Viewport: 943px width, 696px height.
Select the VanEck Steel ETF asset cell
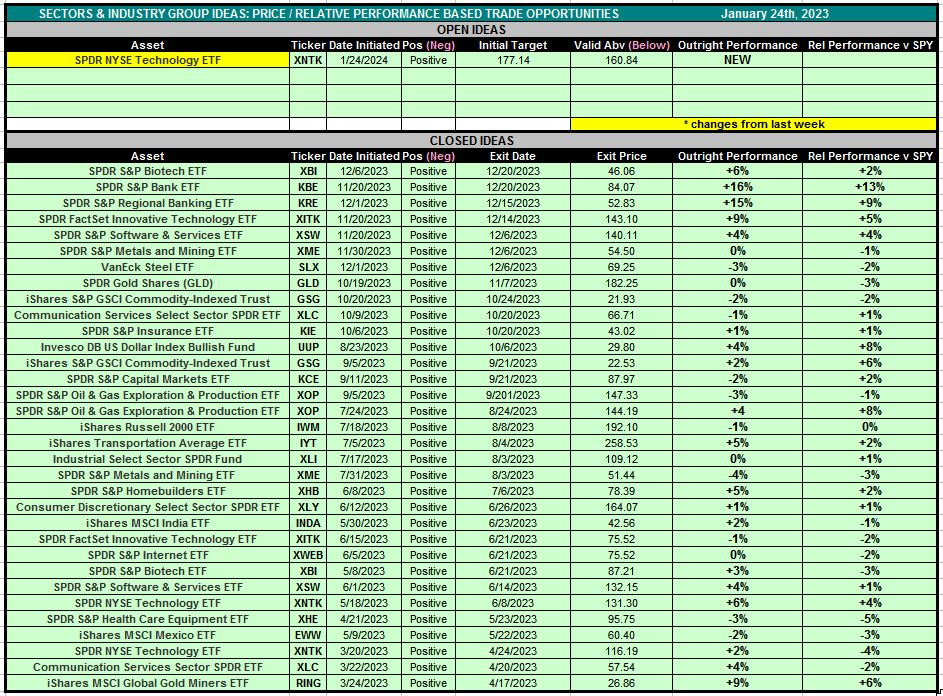tap(148, 267)
